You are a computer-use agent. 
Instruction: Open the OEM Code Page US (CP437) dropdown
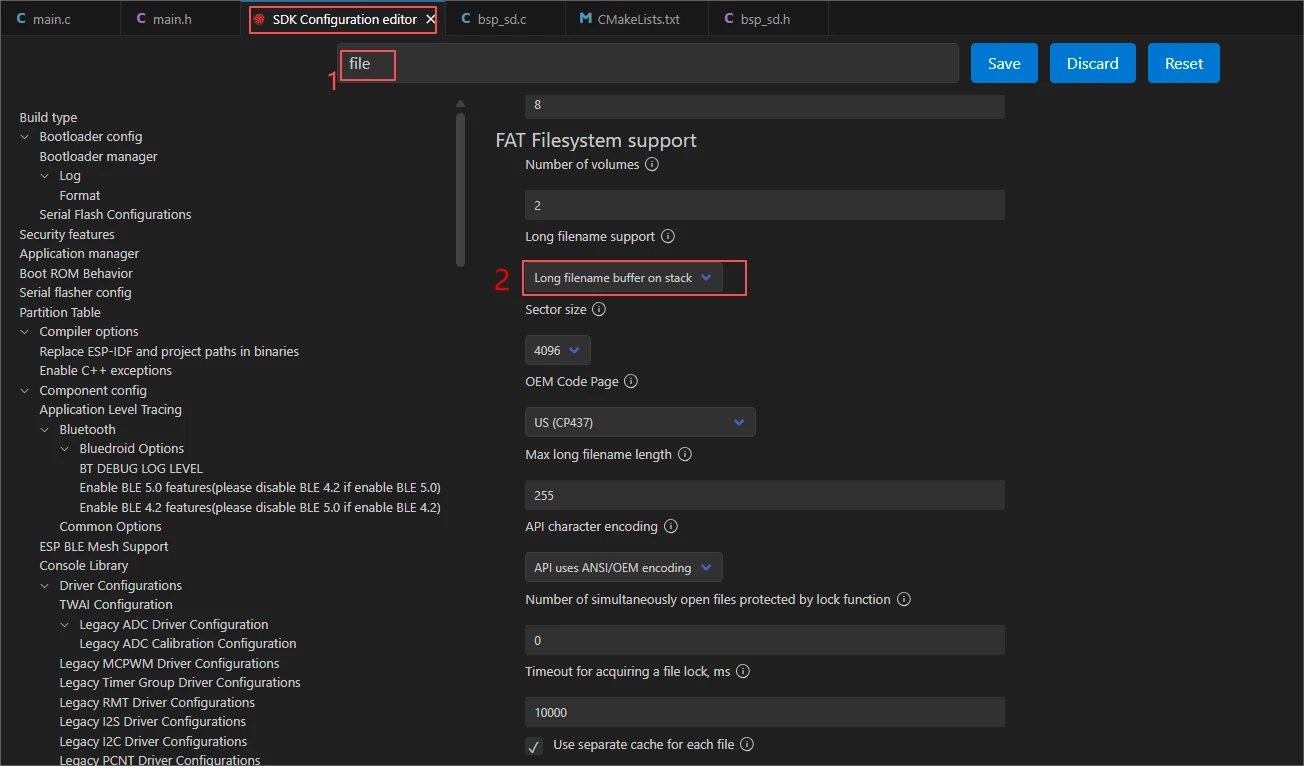coord(639,422)
